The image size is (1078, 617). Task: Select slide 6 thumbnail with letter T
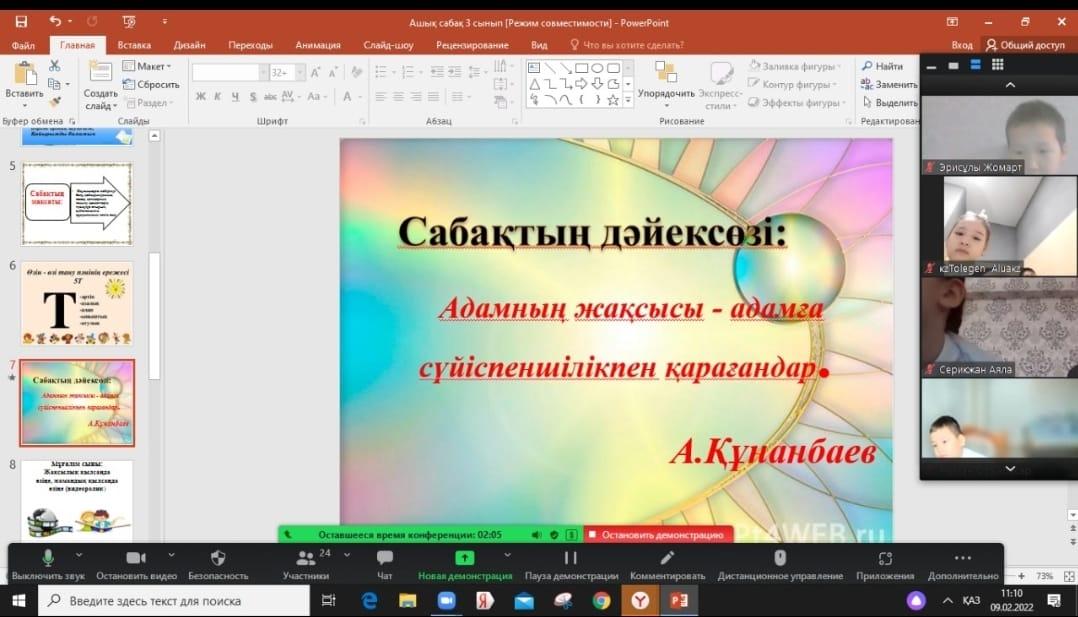click(x=76, y=303)
